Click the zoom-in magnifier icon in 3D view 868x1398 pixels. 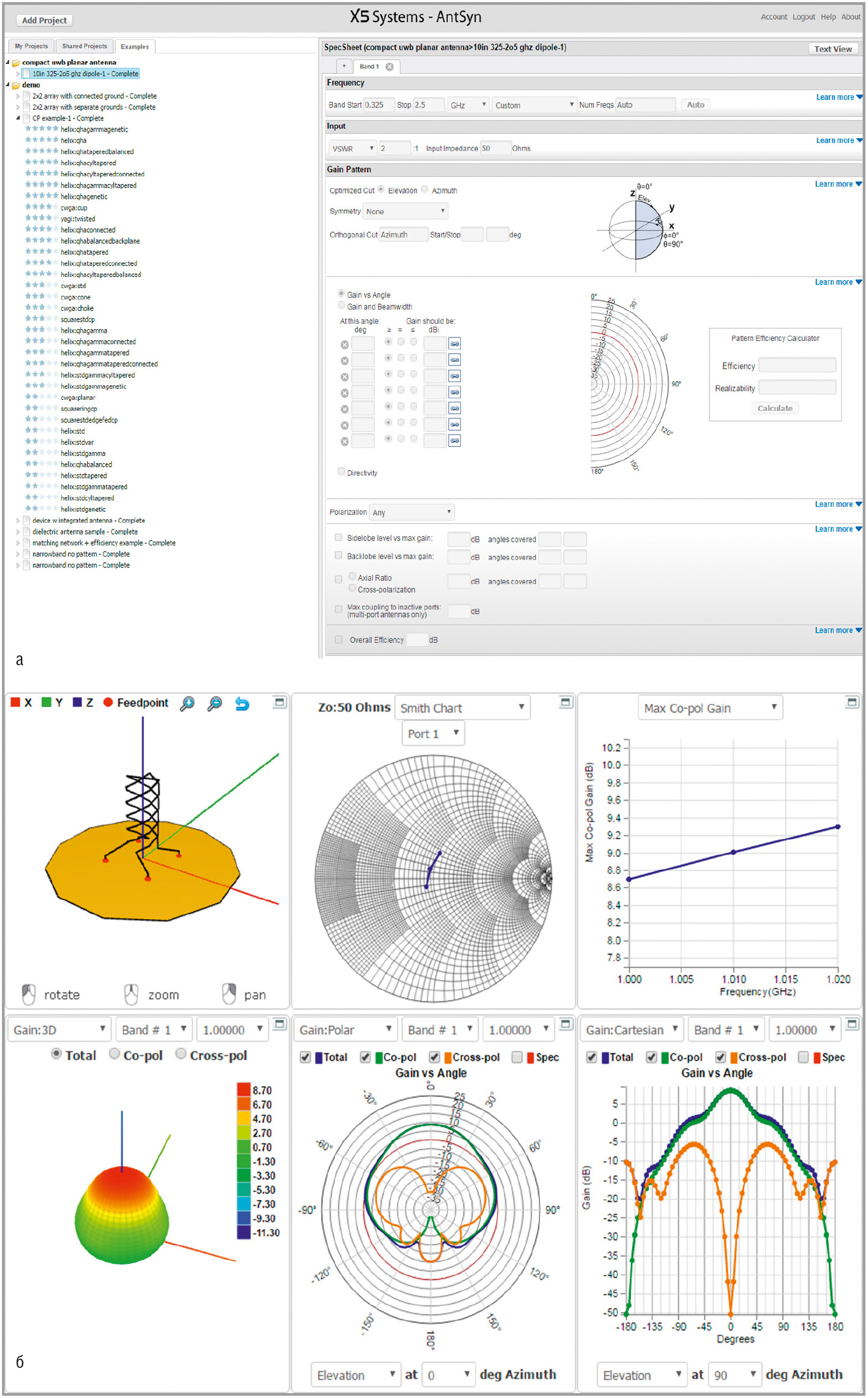[187, 704]
